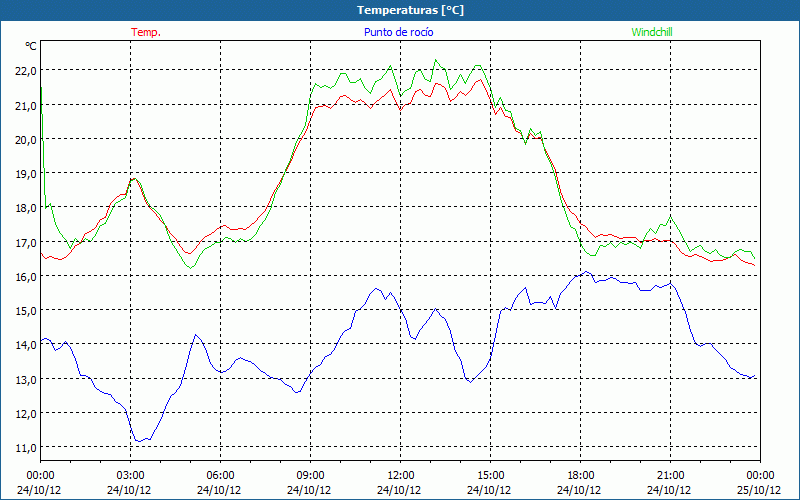
Task: Select the blue 'Punto de rocío' legend label
Action: (x=398, y=32)
